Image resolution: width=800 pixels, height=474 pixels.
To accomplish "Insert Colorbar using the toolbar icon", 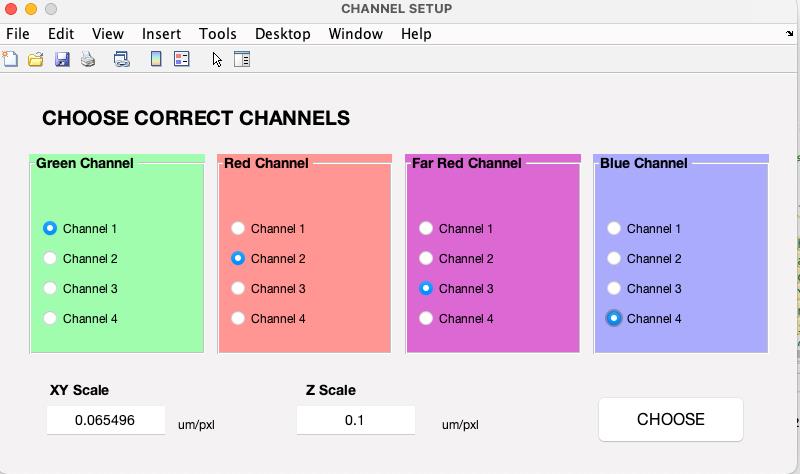I will (x=156, y=59).
